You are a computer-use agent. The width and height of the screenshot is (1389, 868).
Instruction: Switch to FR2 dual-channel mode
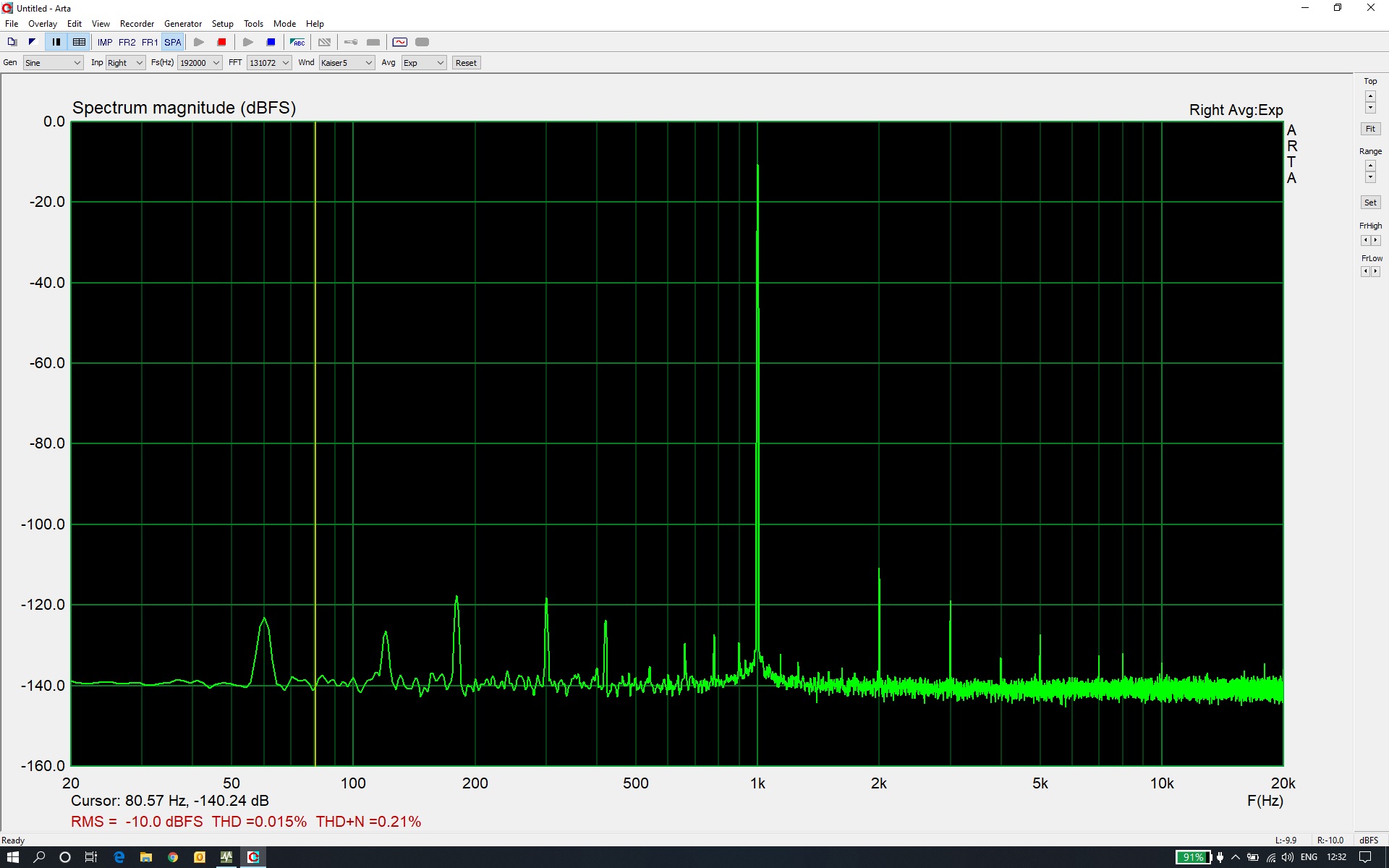(127, 42)
